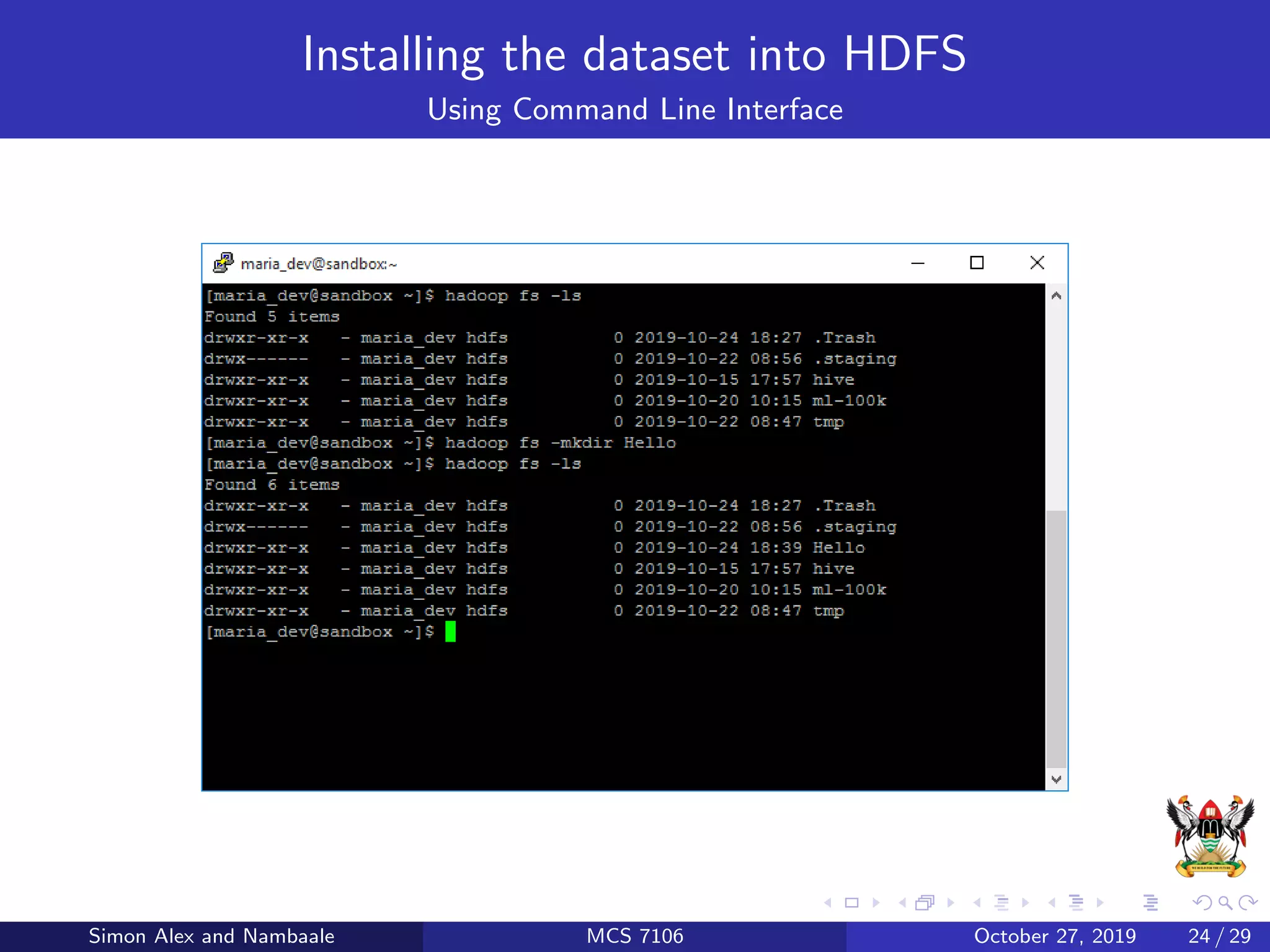Go to next slide using Beamer right arrow

[876, 903]
